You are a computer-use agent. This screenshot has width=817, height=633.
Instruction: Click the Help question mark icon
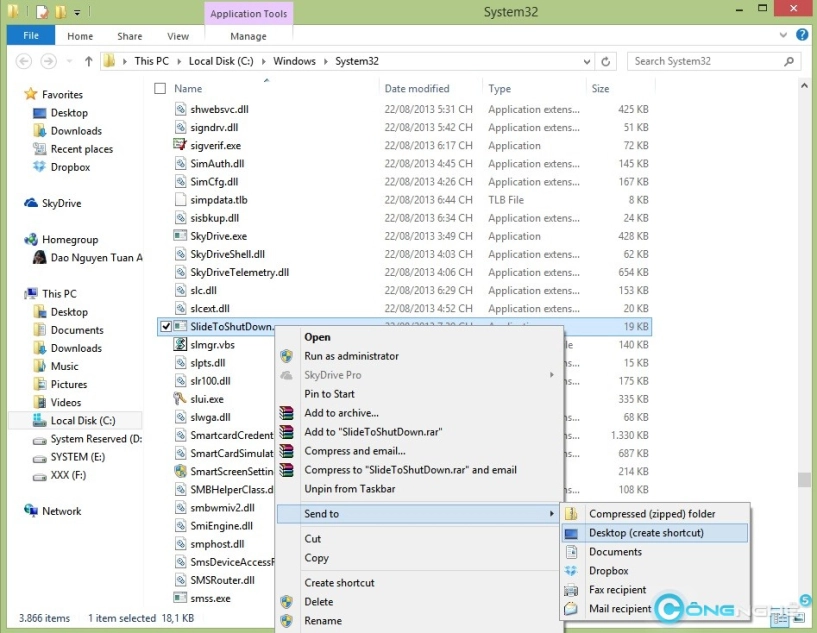(x=802, y=35)
